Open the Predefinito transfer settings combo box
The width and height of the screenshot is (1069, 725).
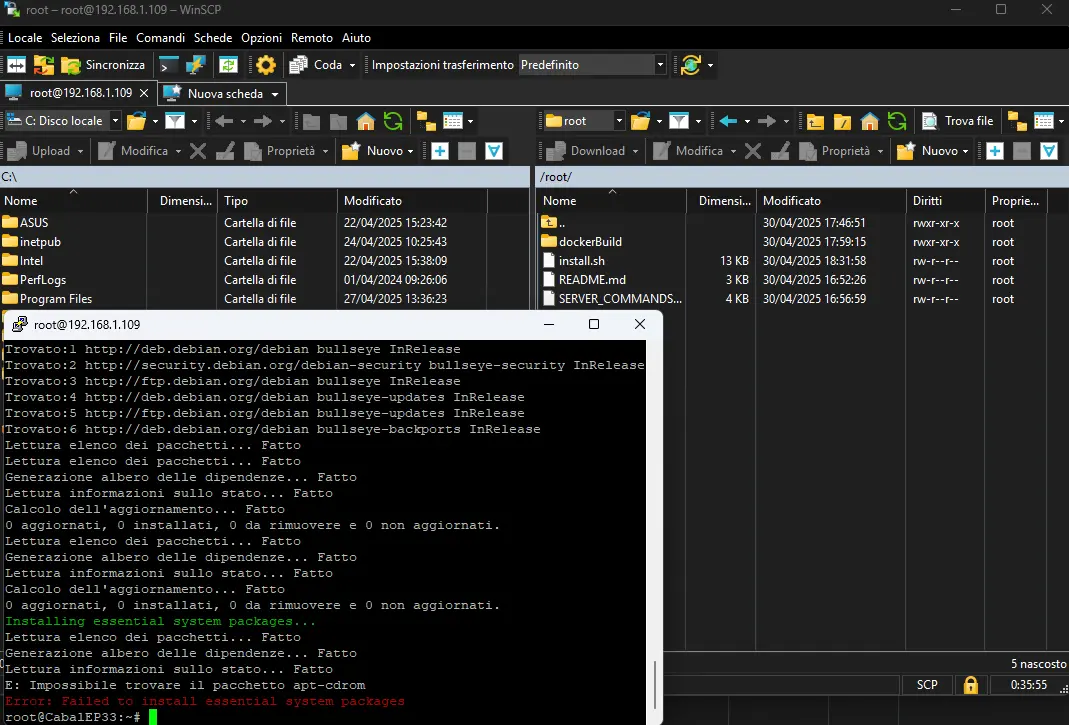click(592, 65)
